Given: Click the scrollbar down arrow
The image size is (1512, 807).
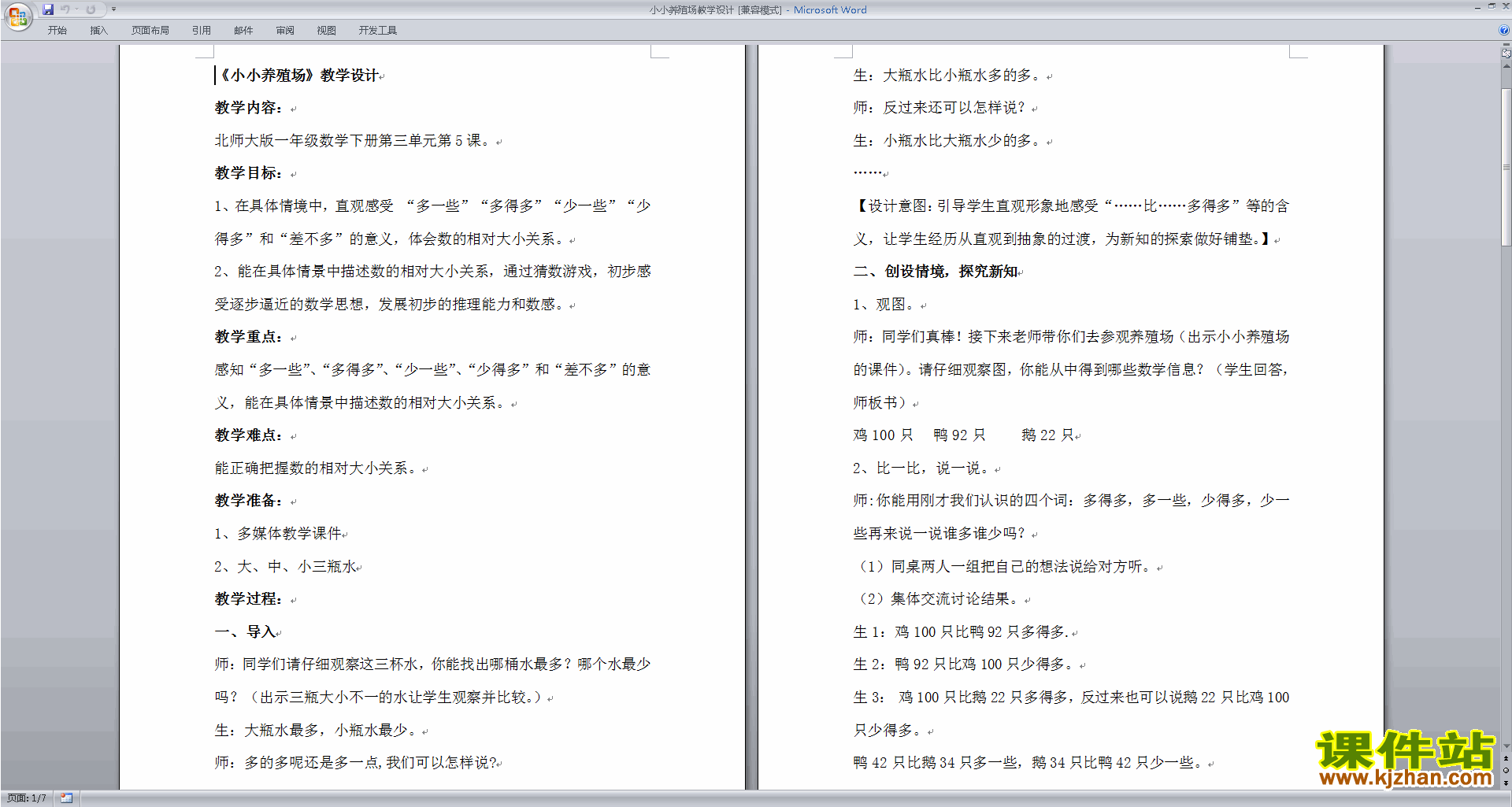Looking at the screenshot, I should point(1506,746).
